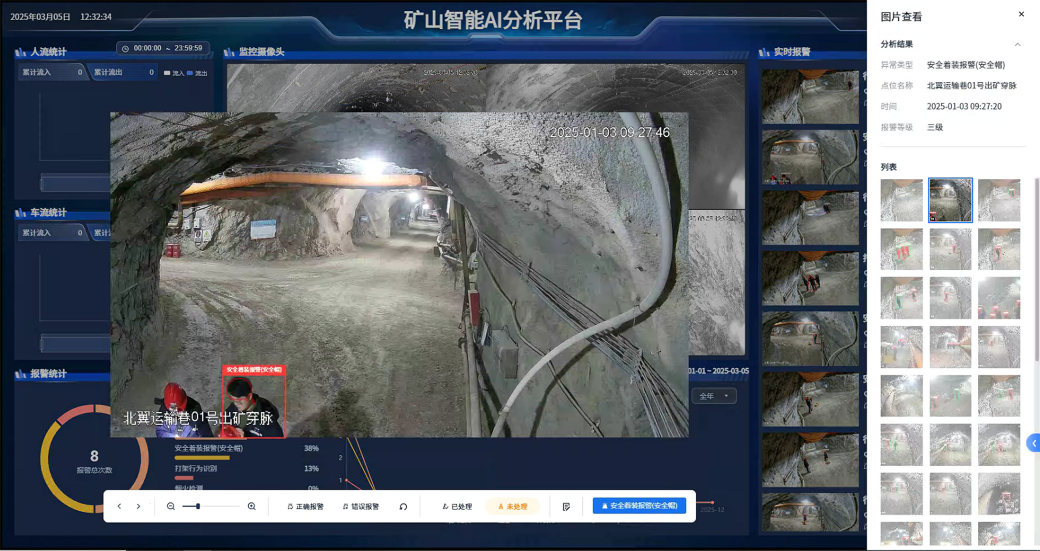This screenshot has height=551, width=1040.
Task: Mark alarm as 错误报警
Action: [x=361, y=507]
